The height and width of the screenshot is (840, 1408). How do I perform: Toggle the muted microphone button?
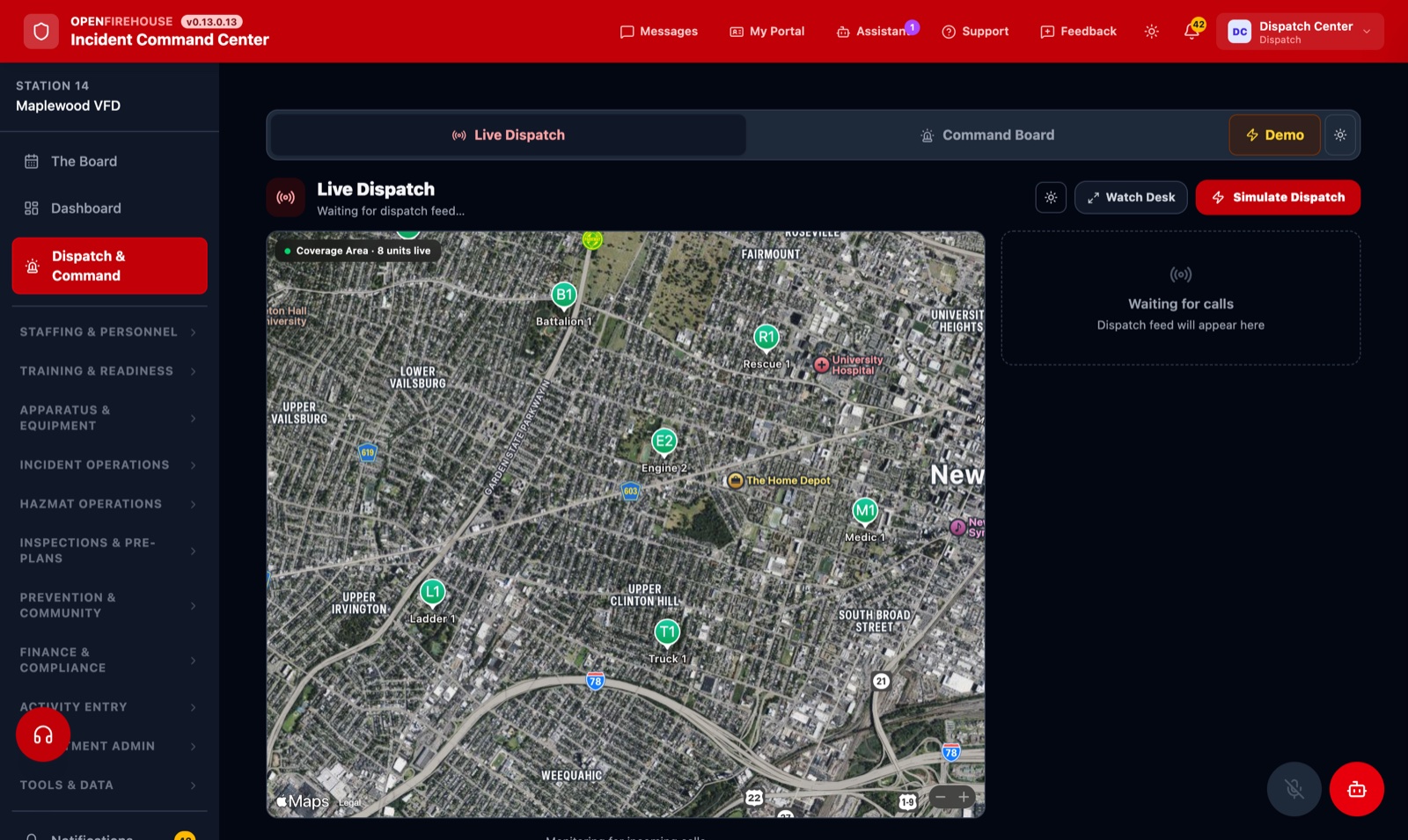tap(1294, 789)
